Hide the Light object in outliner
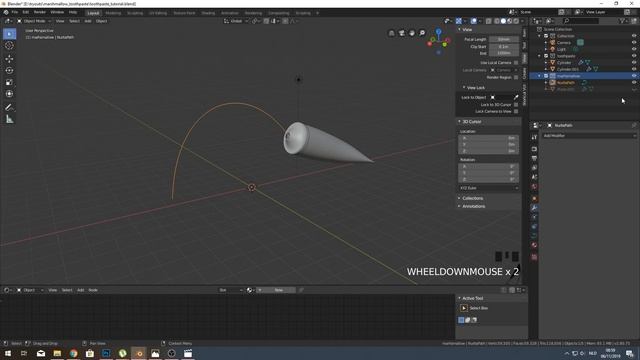Viewport: 640px width, 360px height. tap(634, 49)
